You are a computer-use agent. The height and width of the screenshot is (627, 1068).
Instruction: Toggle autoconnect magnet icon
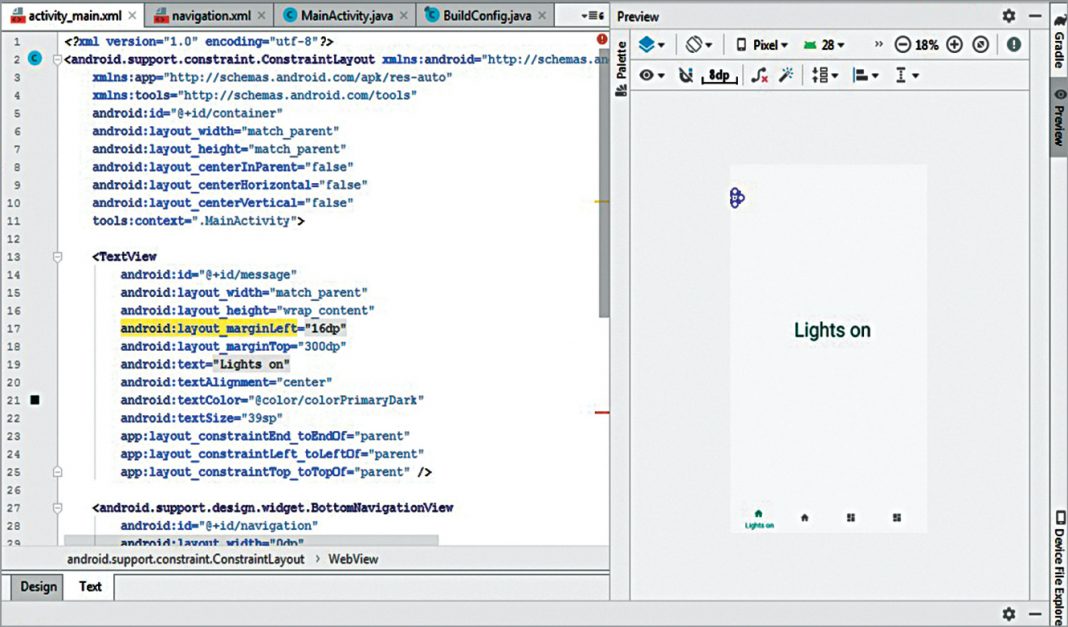click(686, 75)
